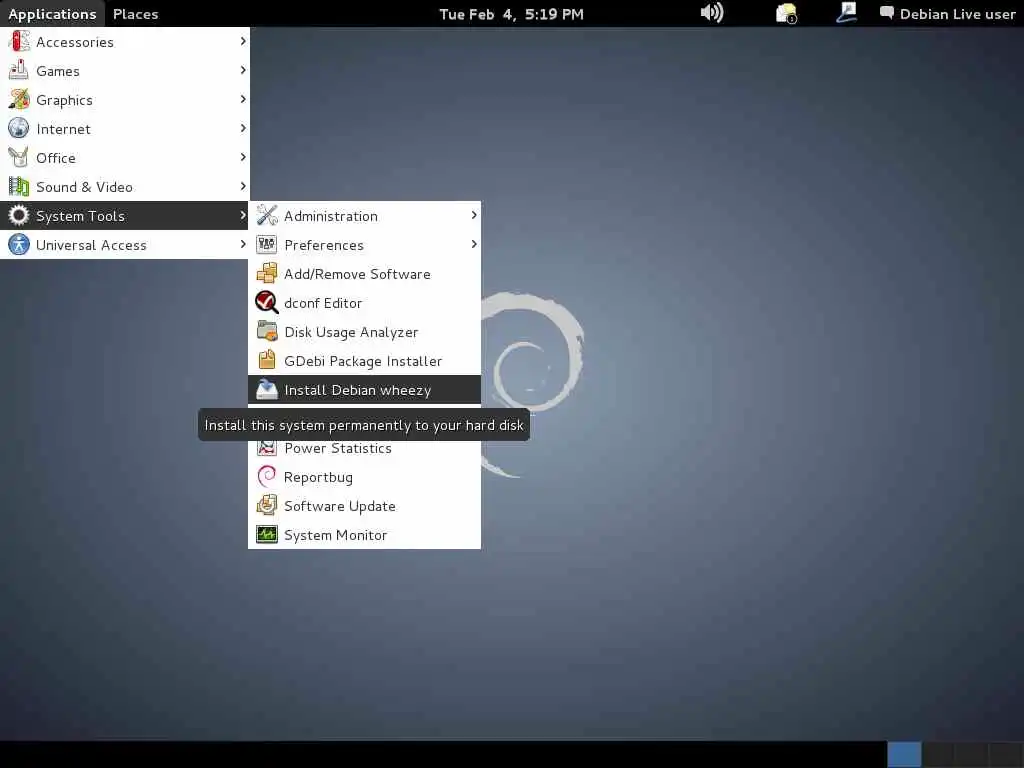
Task: Select Add/Remove Software label
Action: 357,274
